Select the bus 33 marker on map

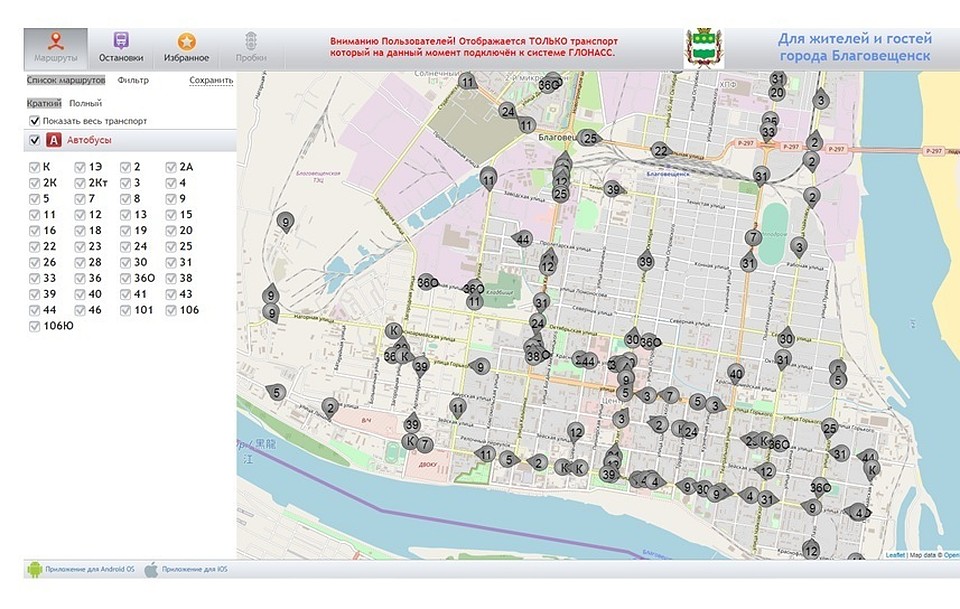click(x=768, y=132)
